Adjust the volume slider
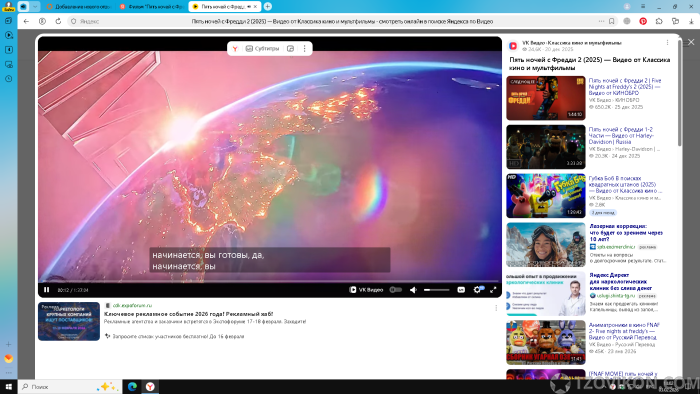700x394 pixels. click(437, 290)
